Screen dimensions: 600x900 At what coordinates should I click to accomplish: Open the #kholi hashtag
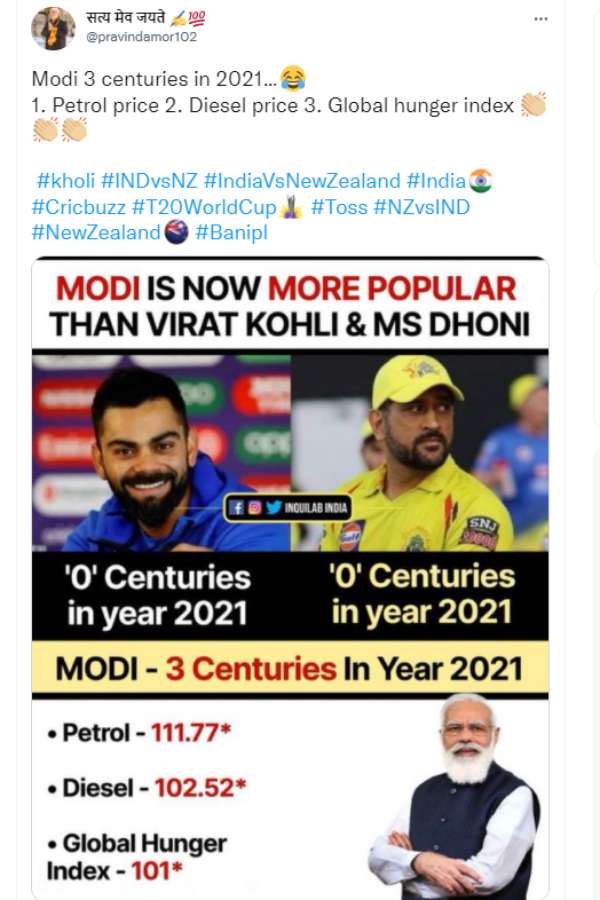tap(67, 182)
